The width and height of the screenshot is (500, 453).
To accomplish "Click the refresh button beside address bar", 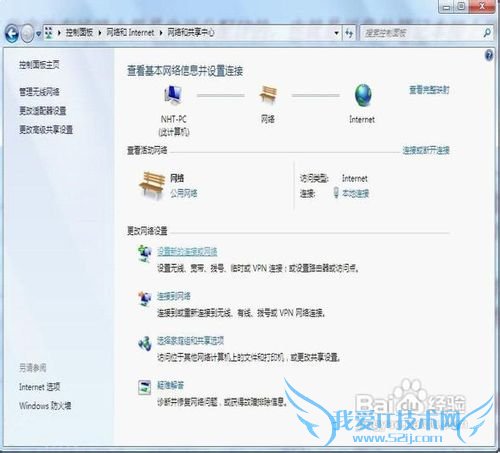I will [x=349, y=33].
